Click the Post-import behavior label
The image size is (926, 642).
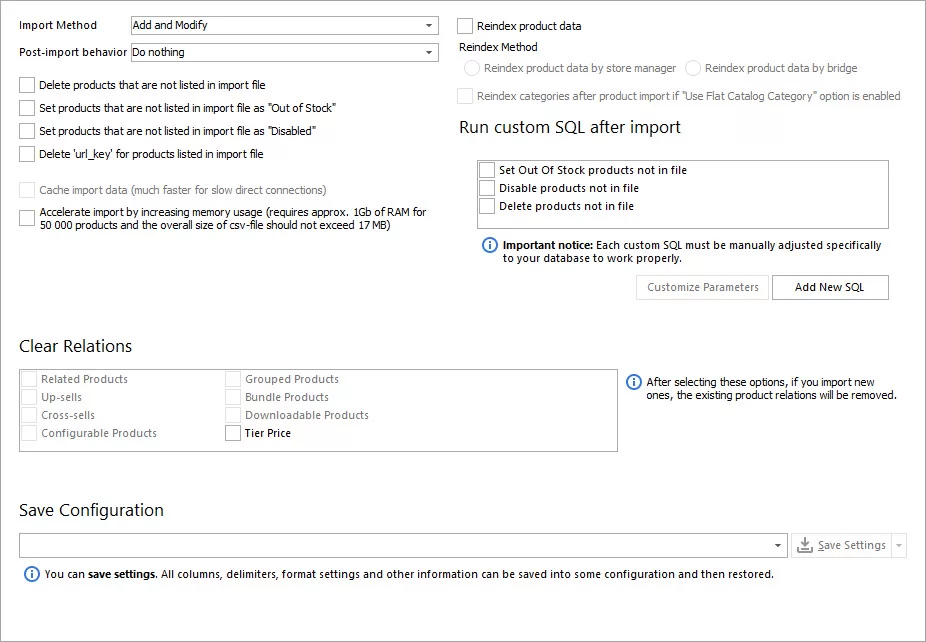[x=73, y=52]
